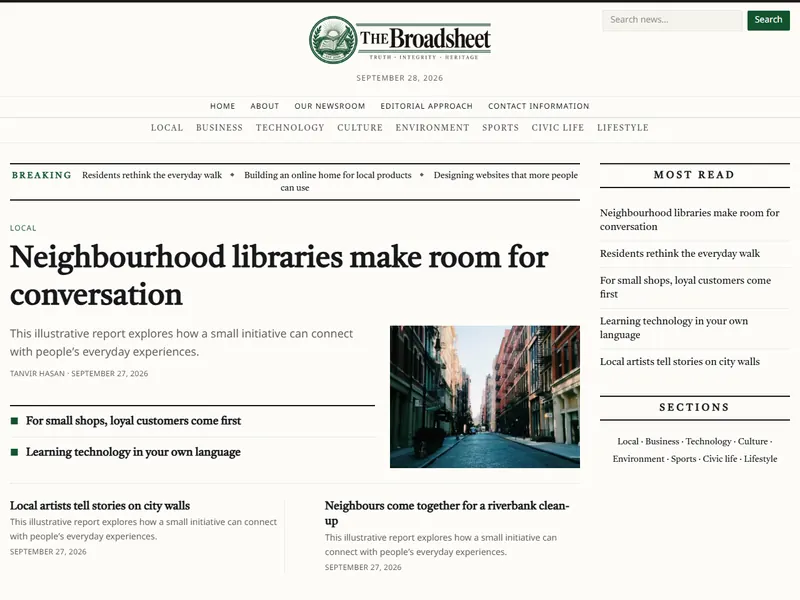Open breaking story Residents rethink the everyday walk
Image resolution: width=800 pixels, height=600 pixels.
(152, 175)
